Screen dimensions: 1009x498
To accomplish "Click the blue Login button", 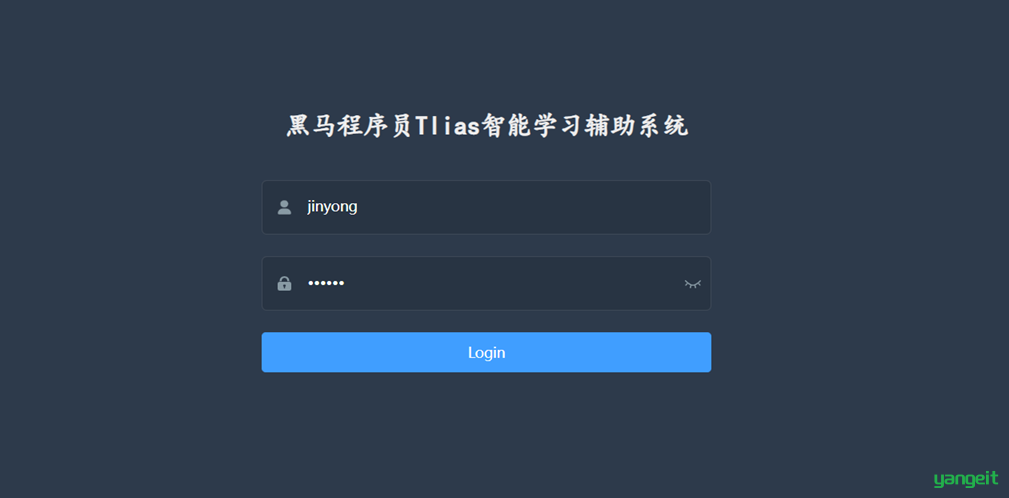I will tap(486, 352).
